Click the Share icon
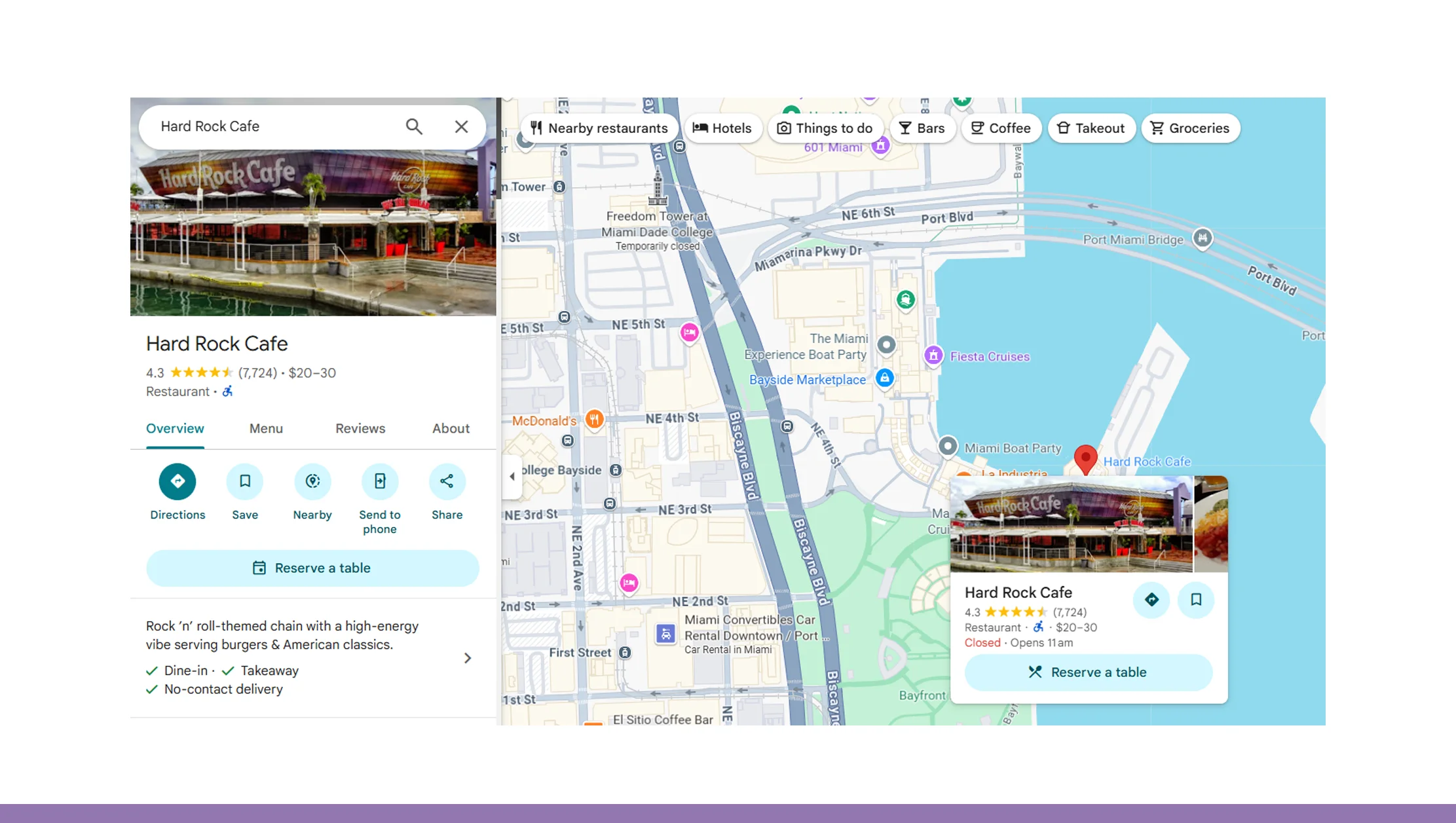 (x=447, y=481)
